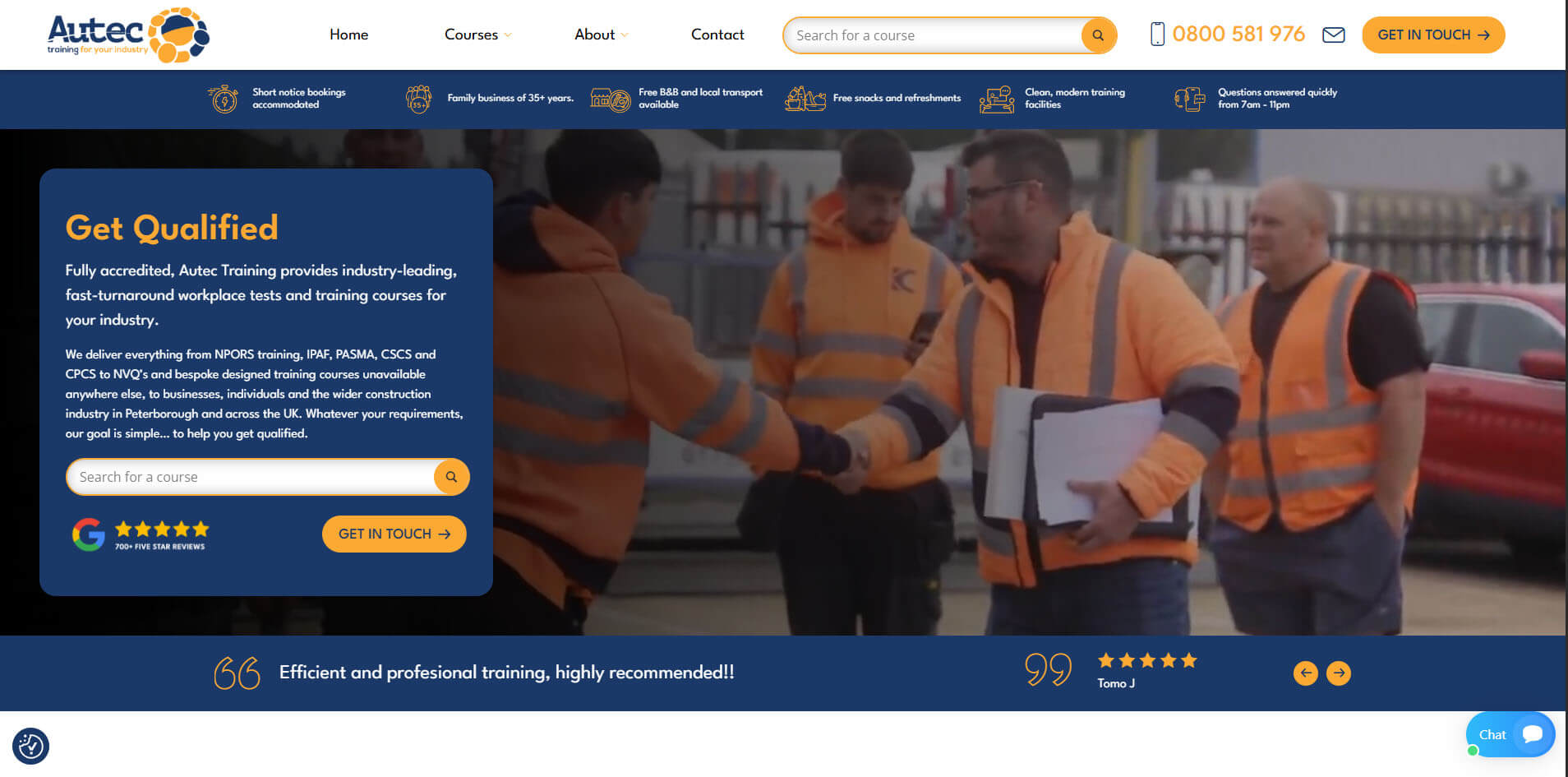Open the Chat widget
This screenshot has height=777, width=1568.
[x=1510, y=734]
